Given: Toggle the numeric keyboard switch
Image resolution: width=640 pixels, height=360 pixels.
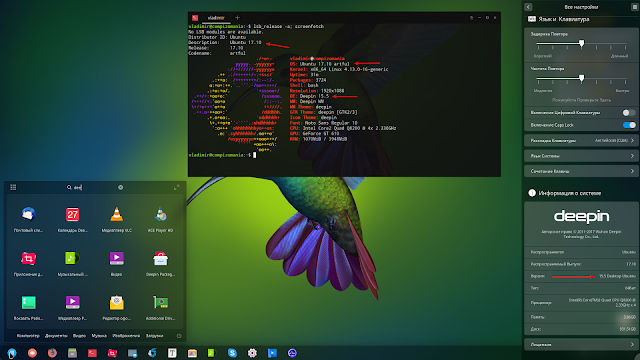Looking at the screenshot, I should pos(629,113).
